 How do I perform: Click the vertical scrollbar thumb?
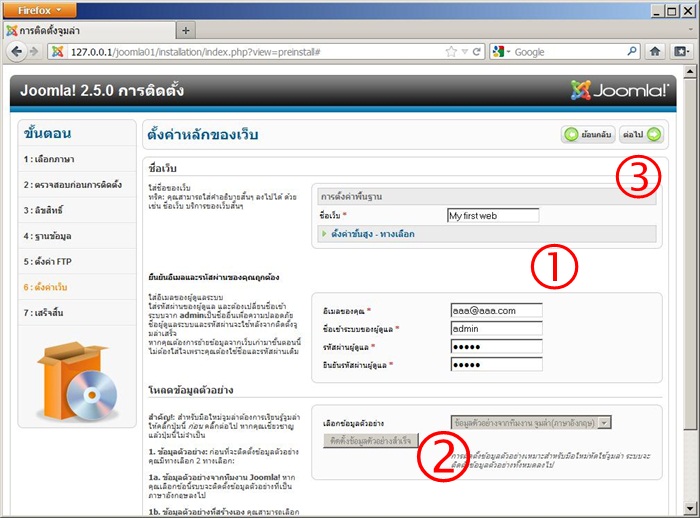coord(690,253)
